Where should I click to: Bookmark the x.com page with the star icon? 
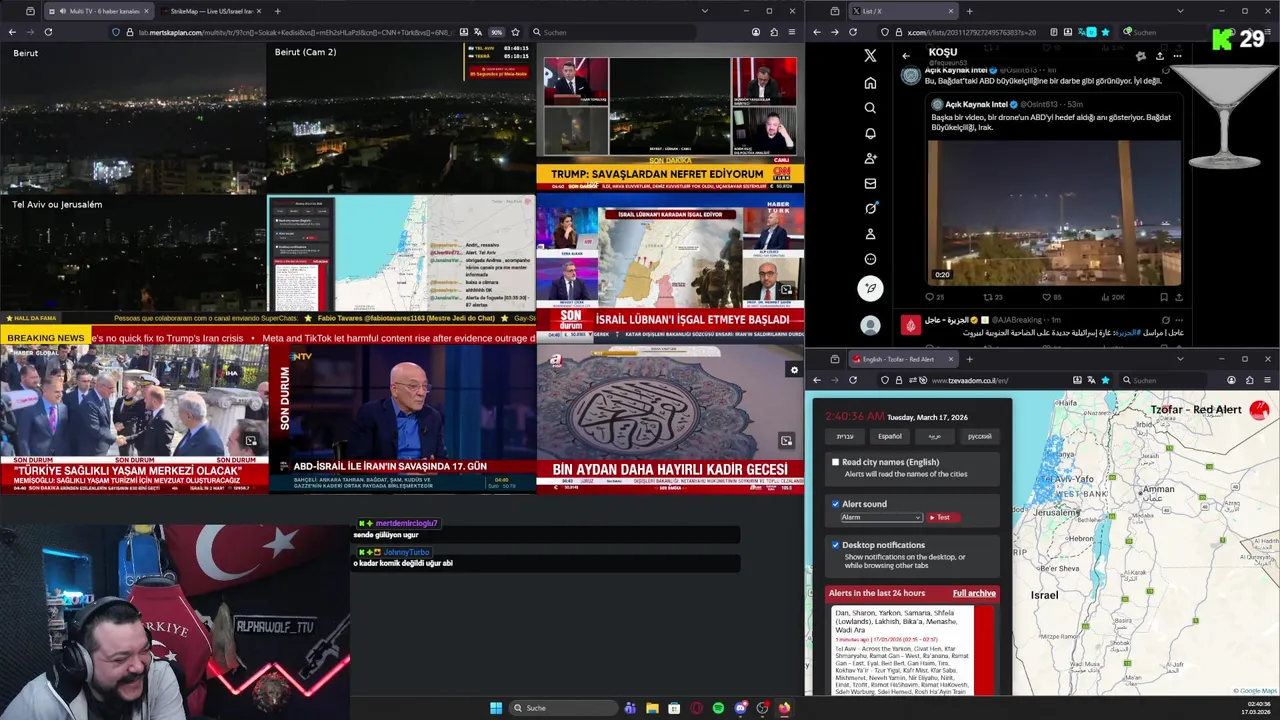tap(1106, 32)
